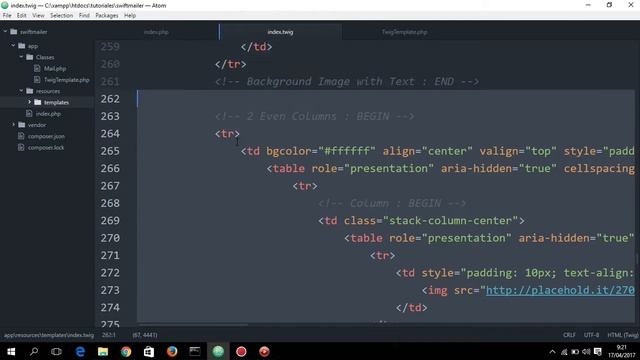
Task: Click the swiftmailer folder icon
Action: 13,31
